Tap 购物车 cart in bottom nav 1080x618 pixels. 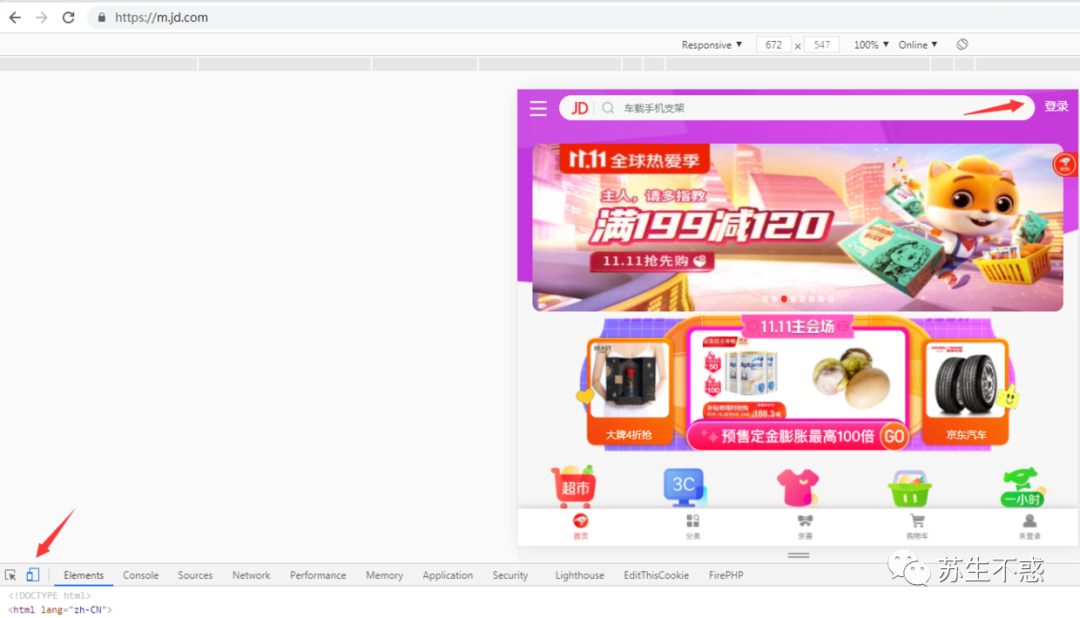(917, 526)
